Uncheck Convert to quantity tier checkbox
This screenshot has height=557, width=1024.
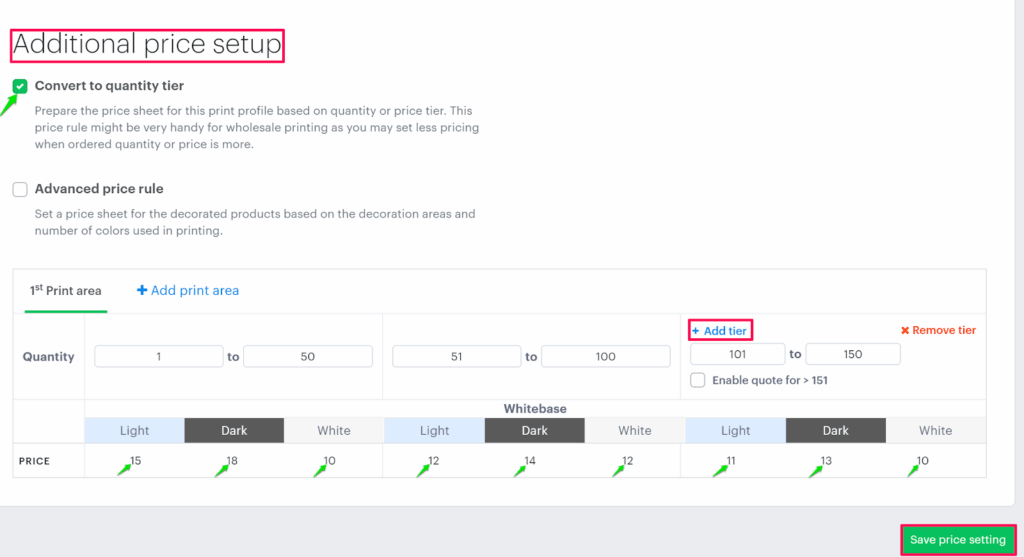click(20, 86)
